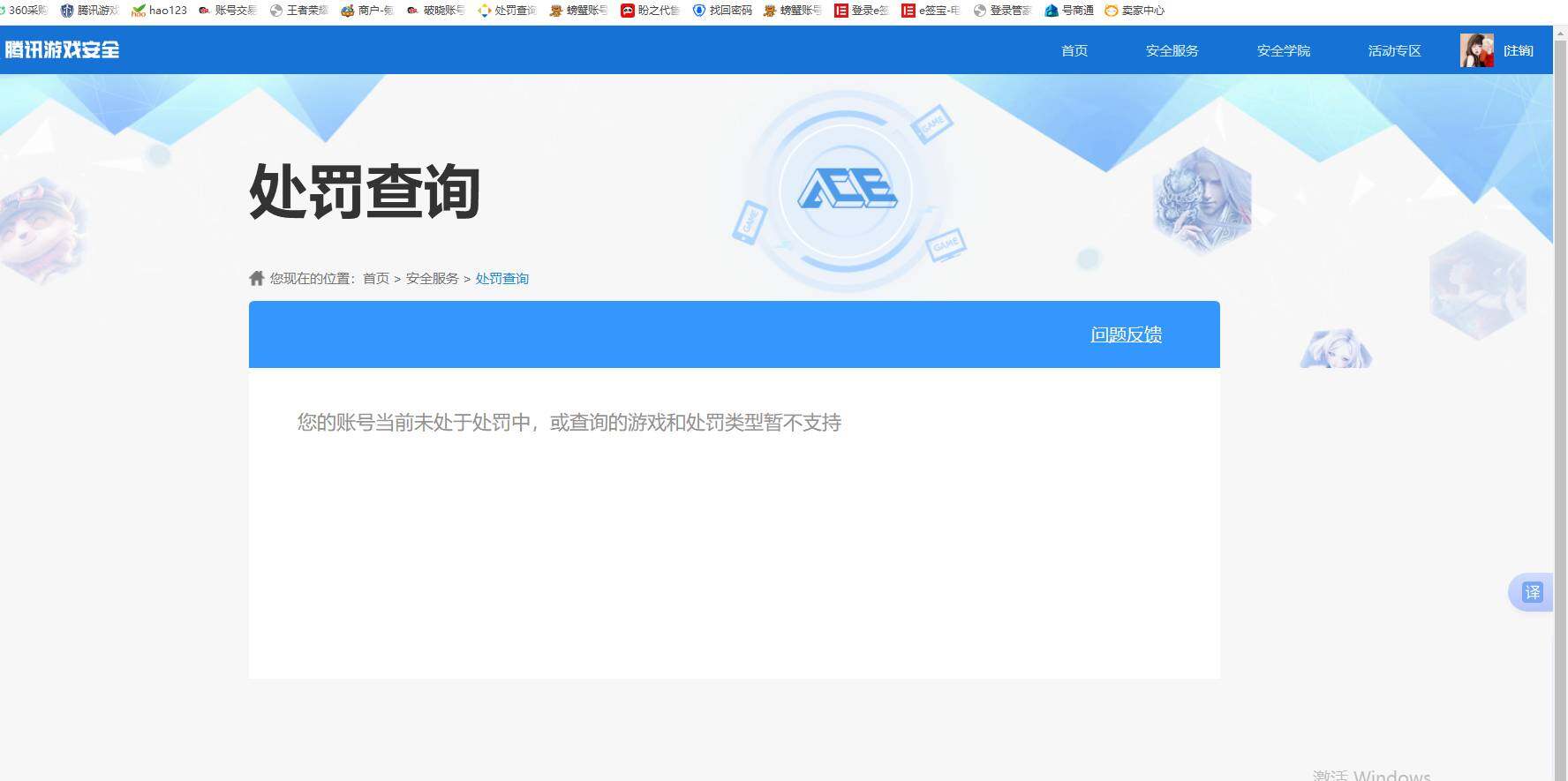Open the 商户 bookmark
The width and height of the screenshot is (1568, 781).
pos(367,11)
